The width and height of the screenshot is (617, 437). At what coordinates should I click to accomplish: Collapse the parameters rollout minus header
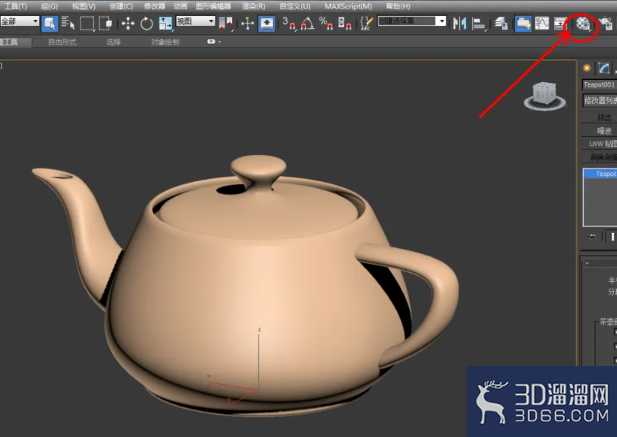coord(599,263)
